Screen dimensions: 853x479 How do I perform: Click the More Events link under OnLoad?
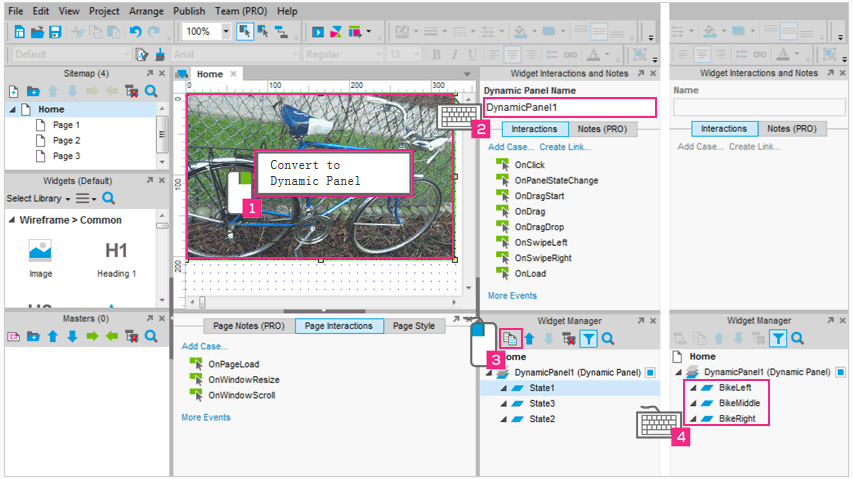512,296
